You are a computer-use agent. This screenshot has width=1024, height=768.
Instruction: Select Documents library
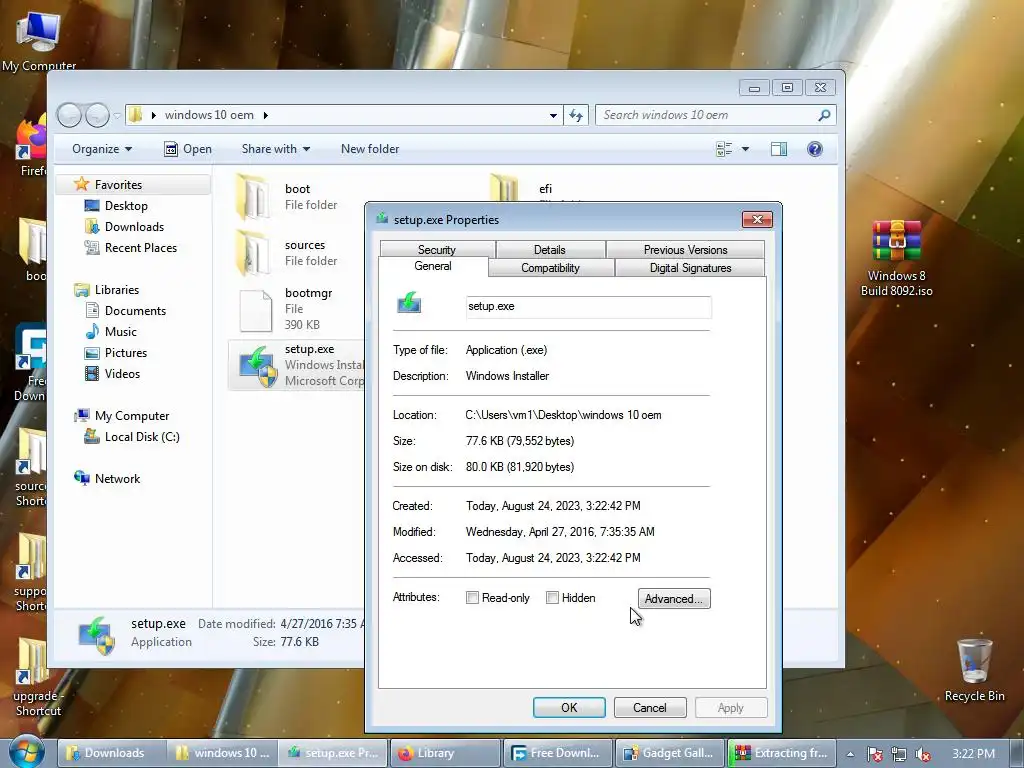point(135,311)
